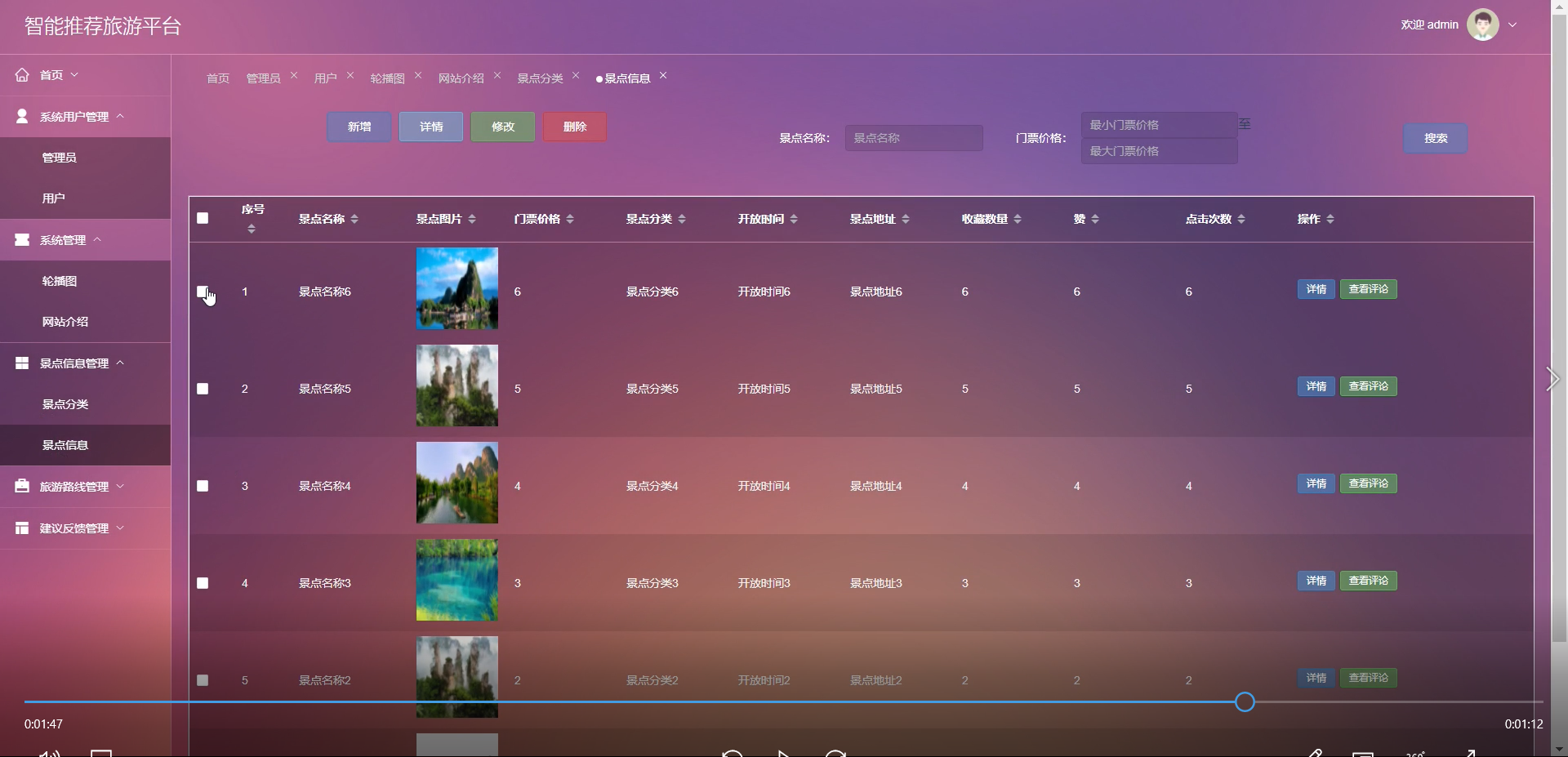Open the admin account dropdown arrow

[x=1512, y=24]
